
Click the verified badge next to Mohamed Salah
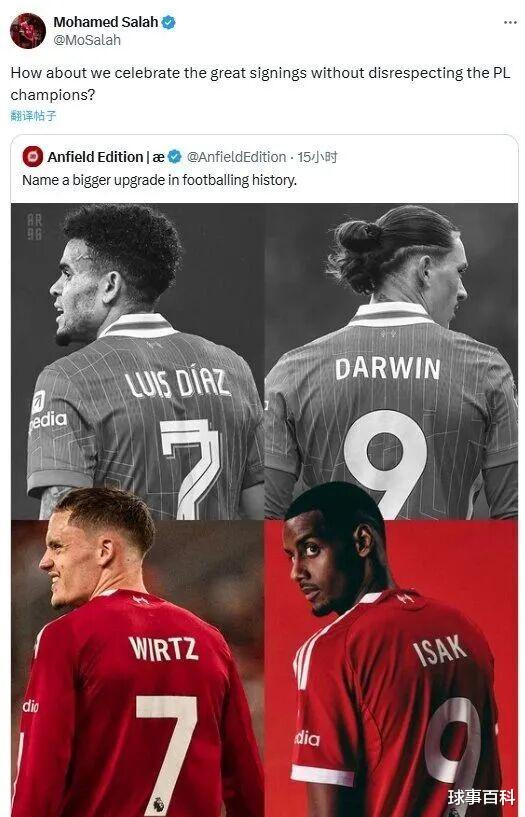point(168,22)
